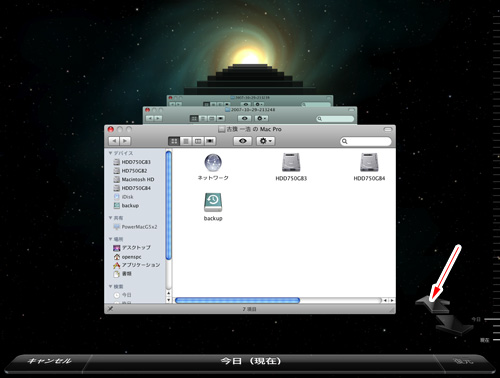
Task: Click search field in 2007-10-29-213248 window
Action: pyautogui.click(x=335, y=118)
